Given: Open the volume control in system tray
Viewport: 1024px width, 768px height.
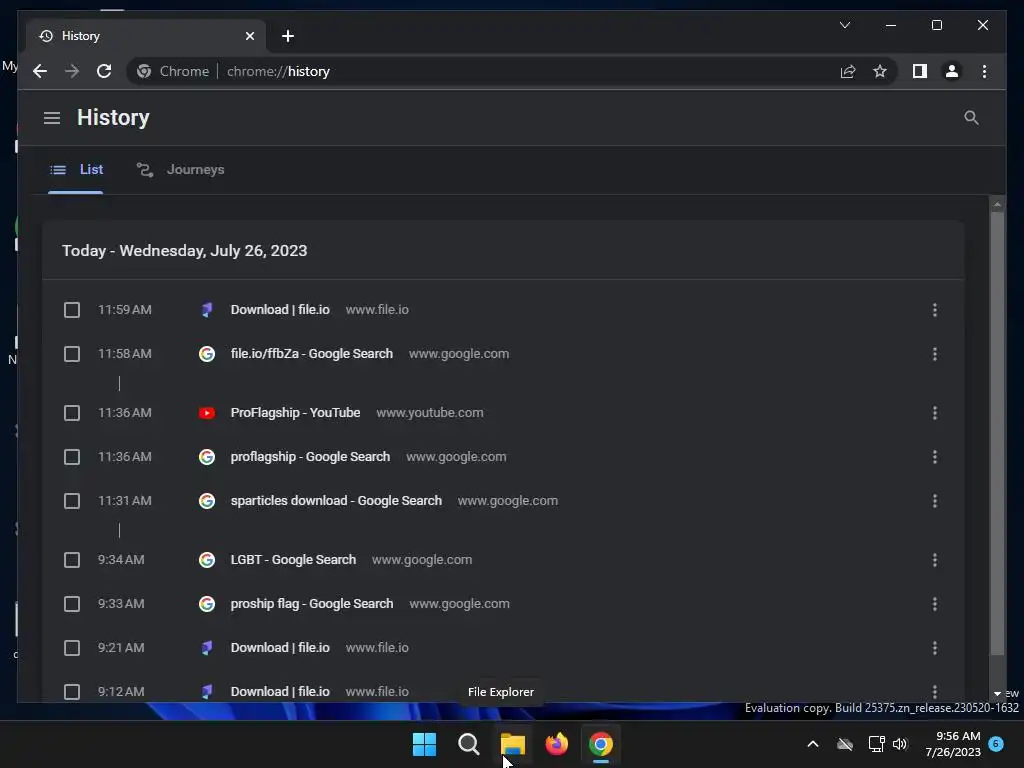Looking at the screenshot, I should [x=900, y=744].
